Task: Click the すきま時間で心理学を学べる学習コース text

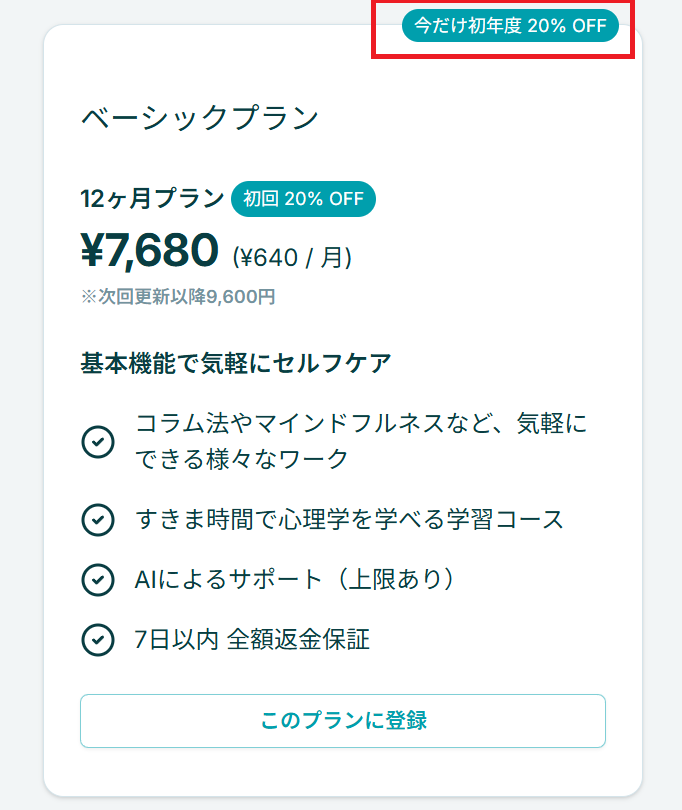Action: point(349,520)
